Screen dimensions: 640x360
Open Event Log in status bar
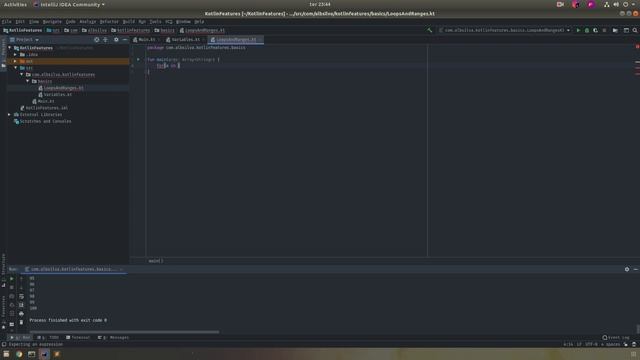tap(616, 338)
